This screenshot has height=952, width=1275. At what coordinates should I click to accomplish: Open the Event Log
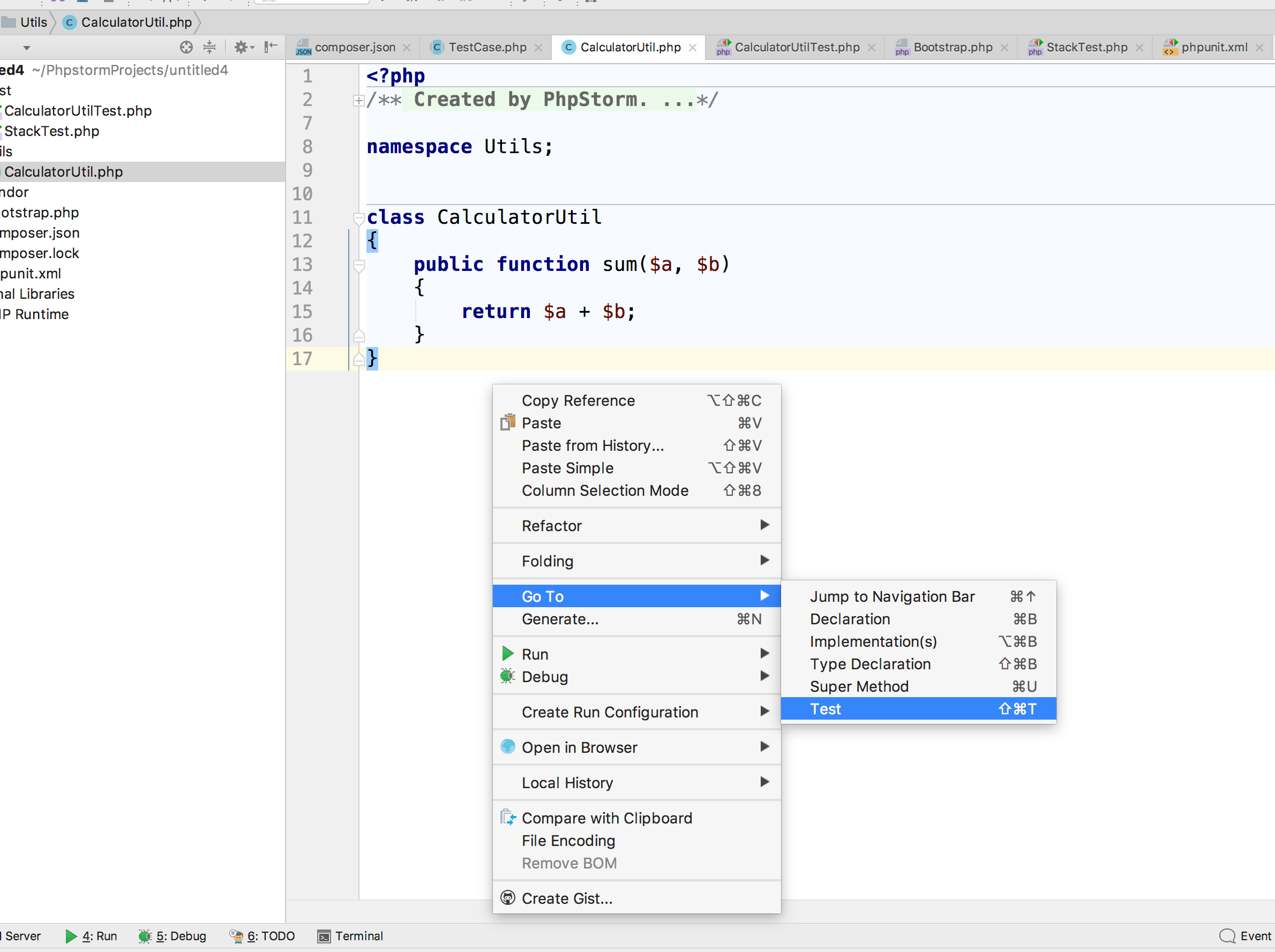click(1246, 936)
